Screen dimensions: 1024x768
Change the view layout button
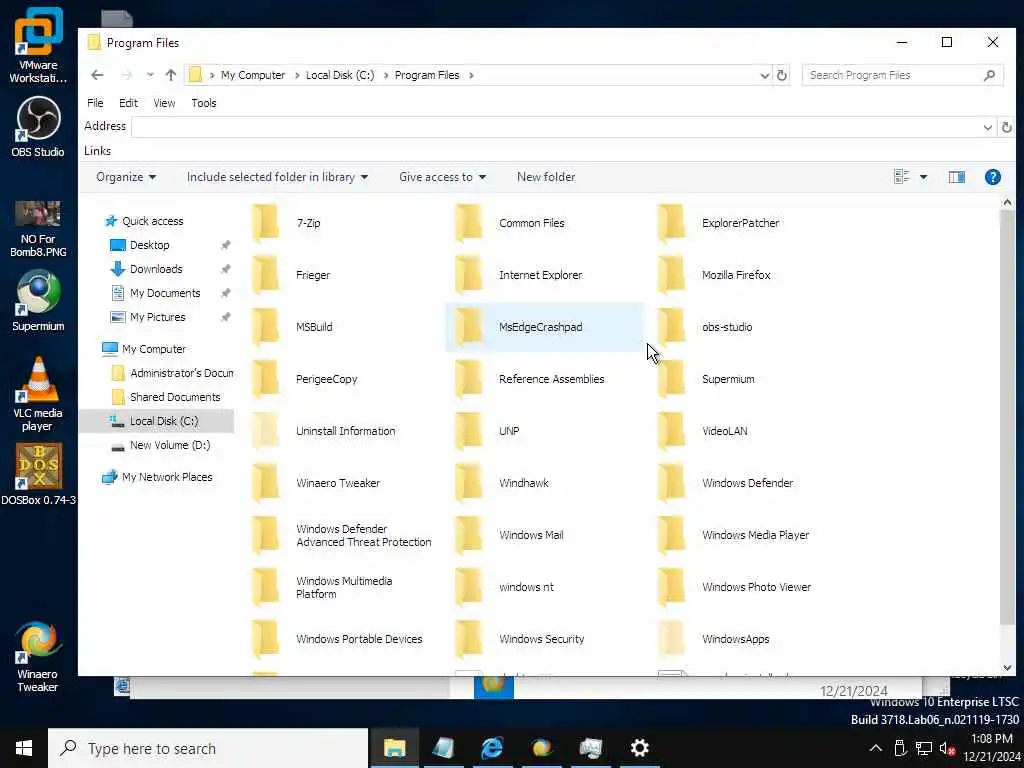[x=901, y=177]
